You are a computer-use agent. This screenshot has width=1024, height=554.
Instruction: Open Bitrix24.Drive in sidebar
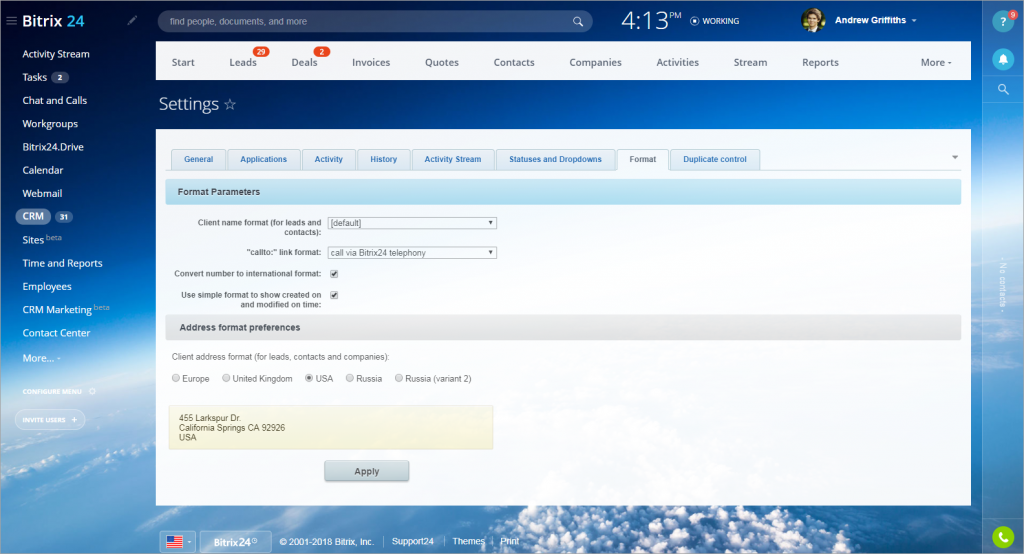(53, 147)
